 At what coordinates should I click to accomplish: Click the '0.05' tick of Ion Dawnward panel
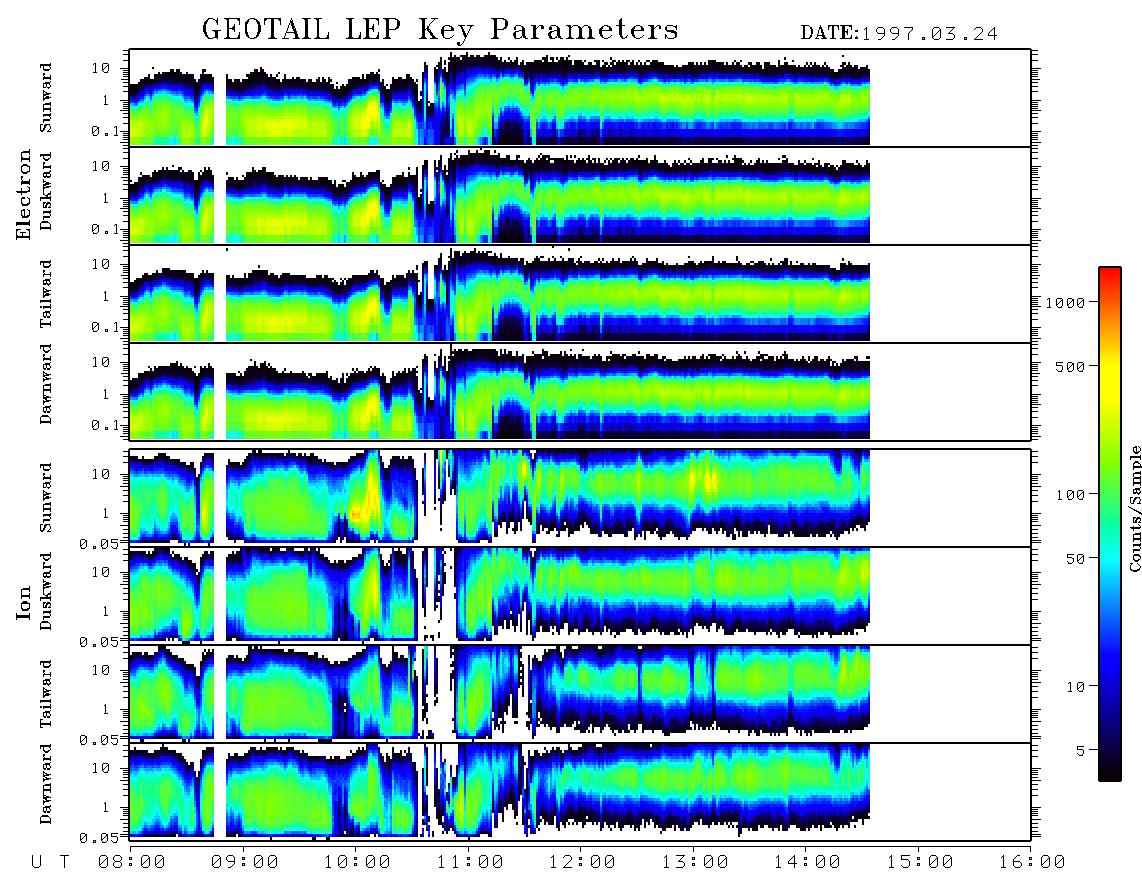98,838
